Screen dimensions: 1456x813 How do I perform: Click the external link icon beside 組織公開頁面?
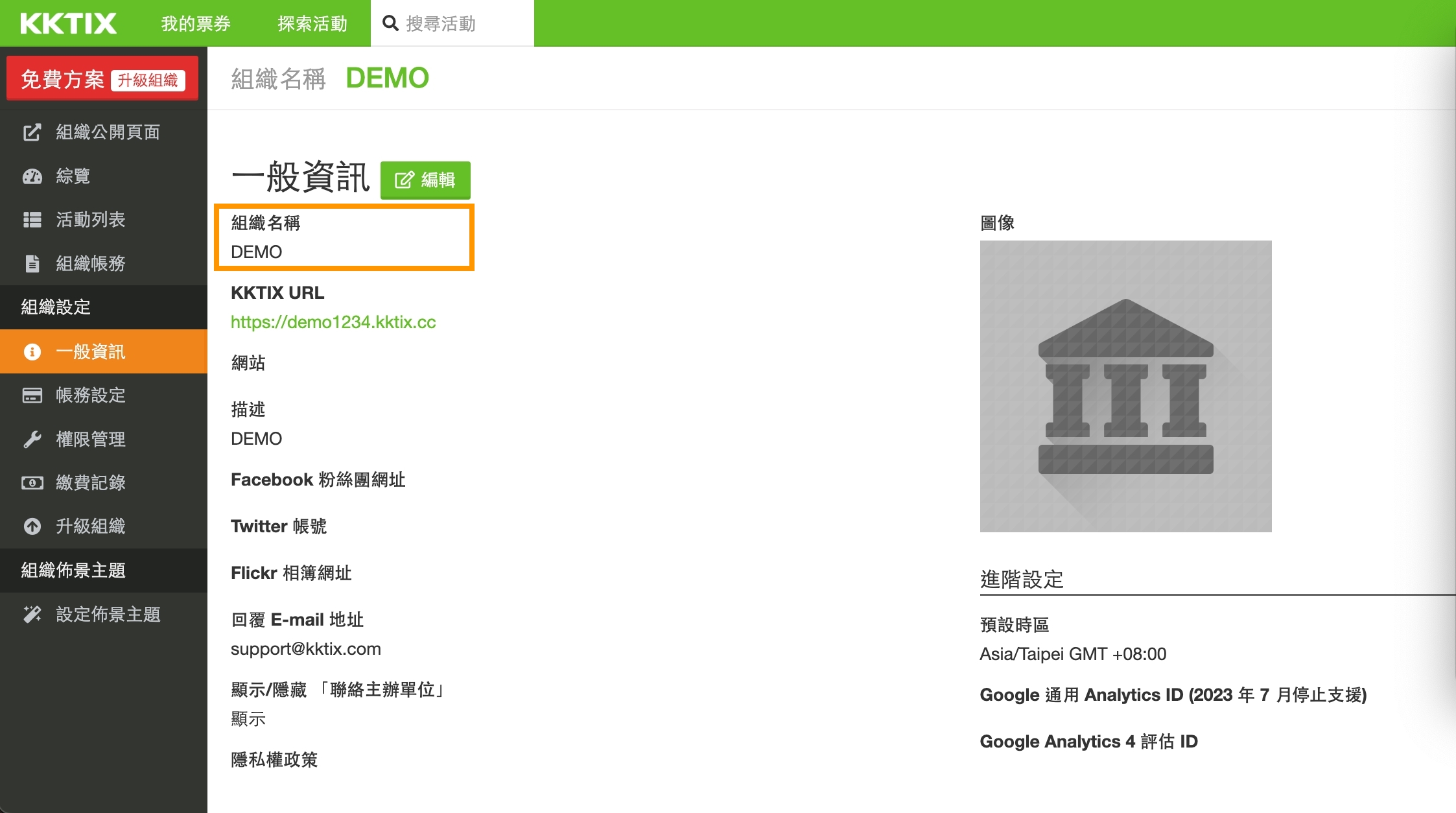32,132
